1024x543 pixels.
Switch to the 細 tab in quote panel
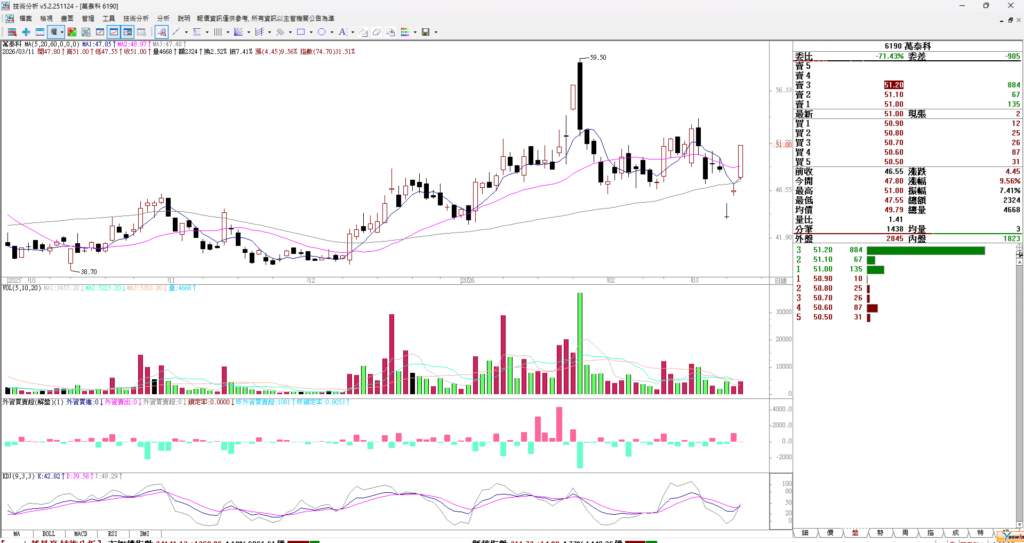coord(804,533)
